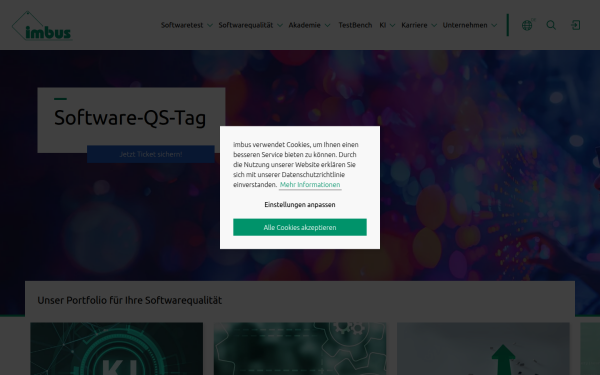Open the green arrow portfolio card
600x375 pixels.
(x=483, y=349)
